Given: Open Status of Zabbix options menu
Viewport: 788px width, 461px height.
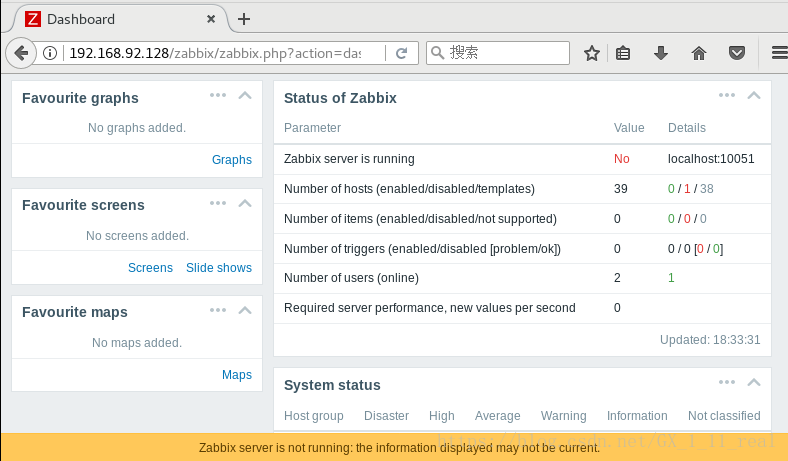Looking at the screenshot, I should (x=727, y=95).
